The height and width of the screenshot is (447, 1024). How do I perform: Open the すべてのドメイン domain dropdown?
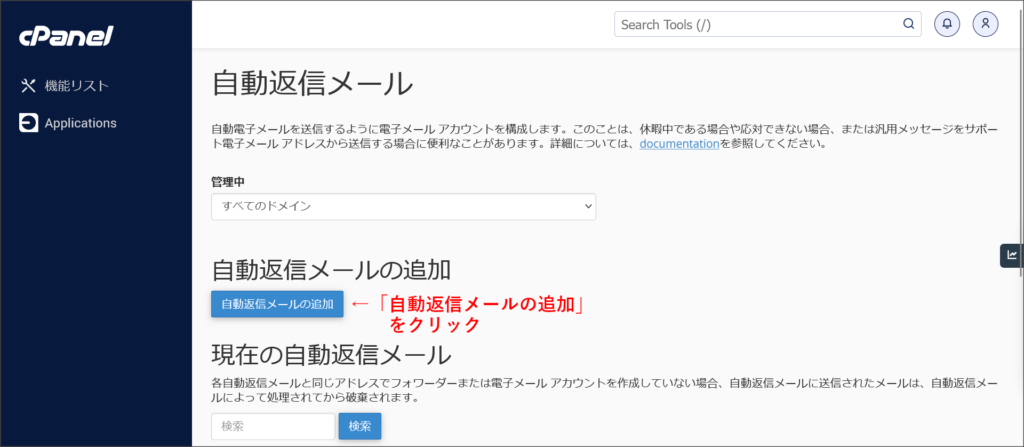[x=403, y=206]
